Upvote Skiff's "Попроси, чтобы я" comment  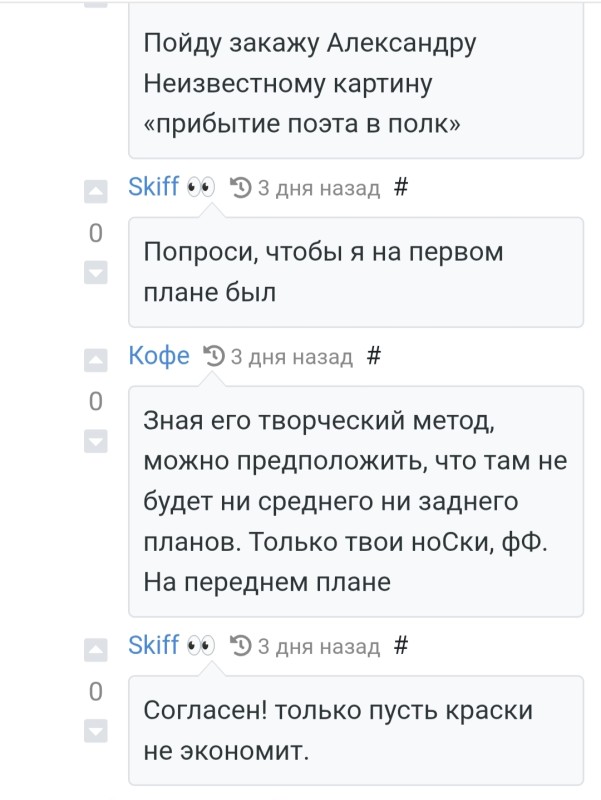pos(95,191)
